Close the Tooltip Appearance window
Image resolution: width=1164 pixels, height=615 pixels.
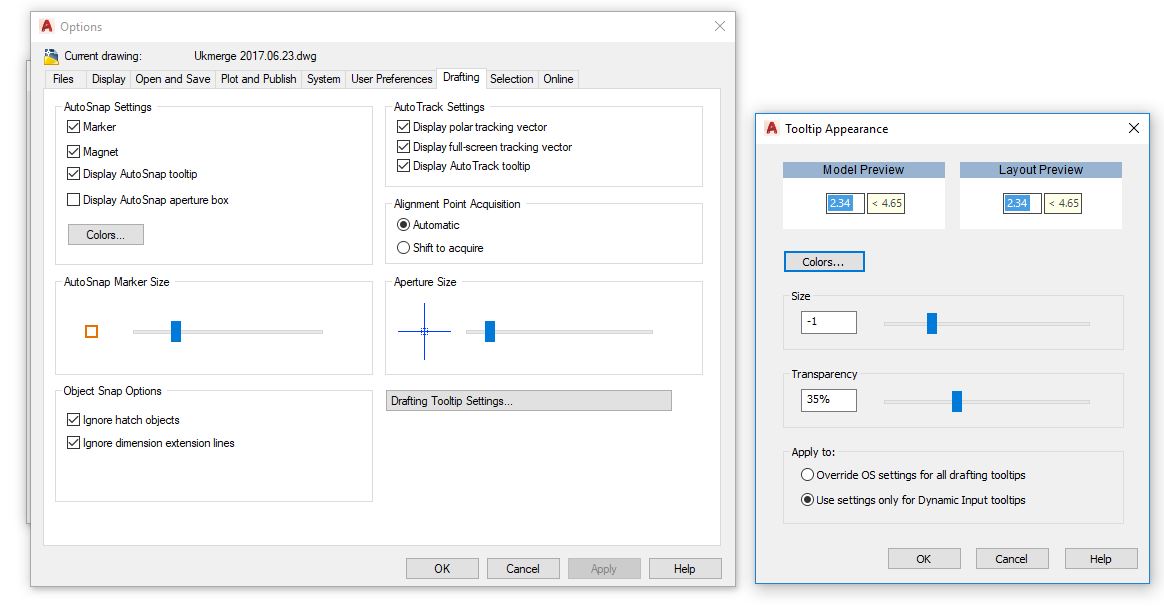coord(1134,128)
